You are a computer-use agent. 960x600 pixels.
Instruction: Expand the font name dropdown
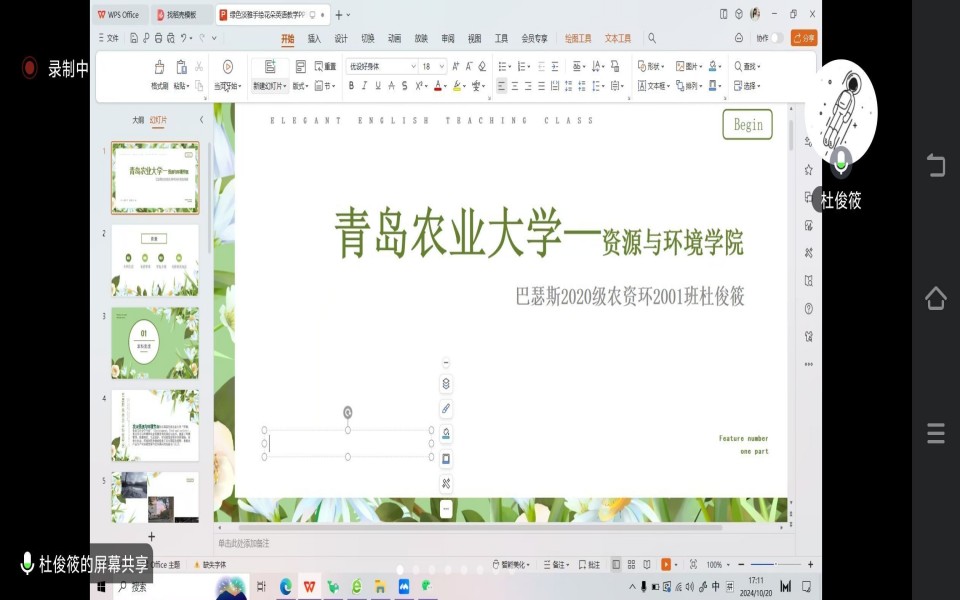point(413,66)
